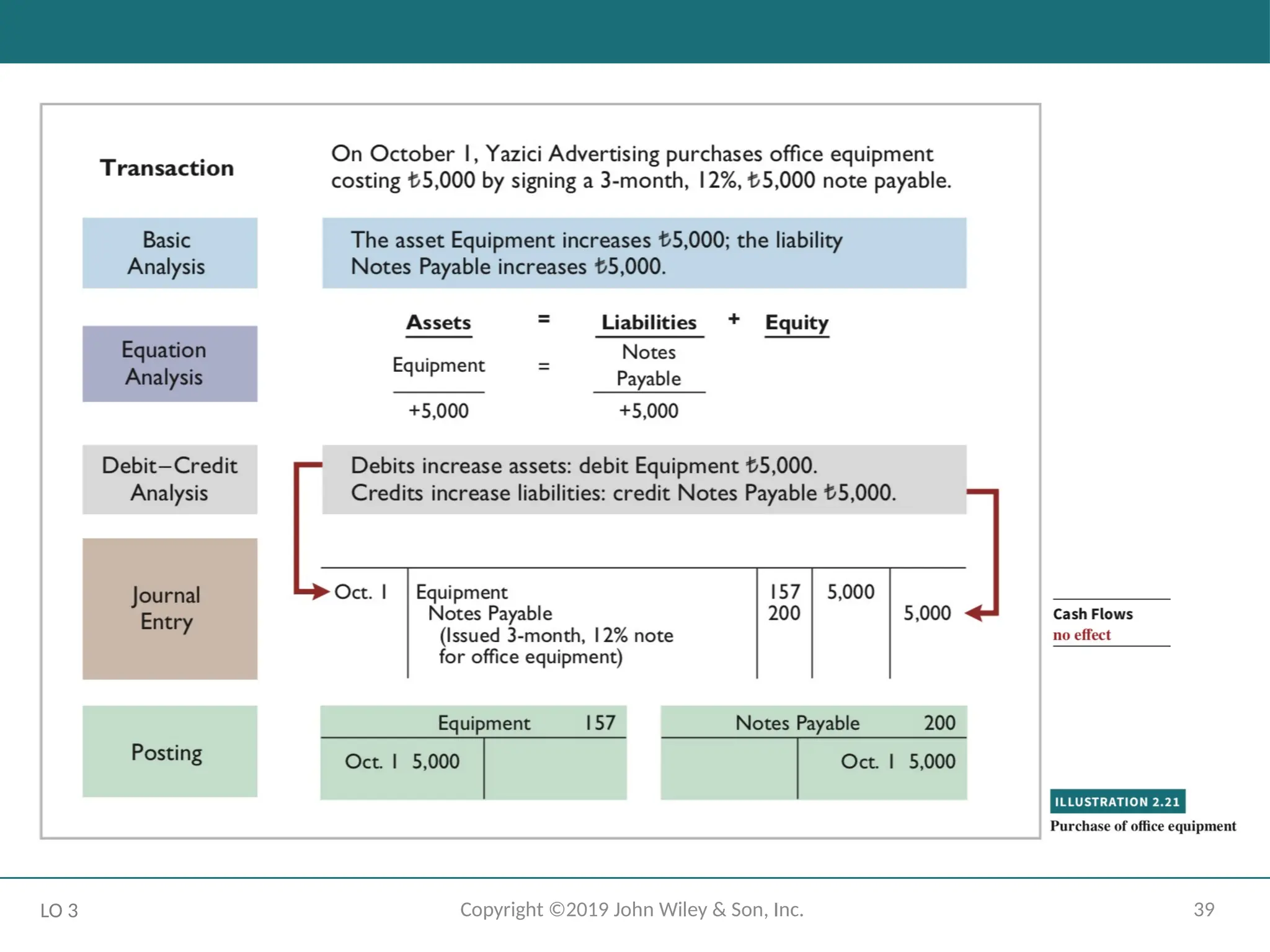Select the Equipment T-account header

tap(484, 723)
